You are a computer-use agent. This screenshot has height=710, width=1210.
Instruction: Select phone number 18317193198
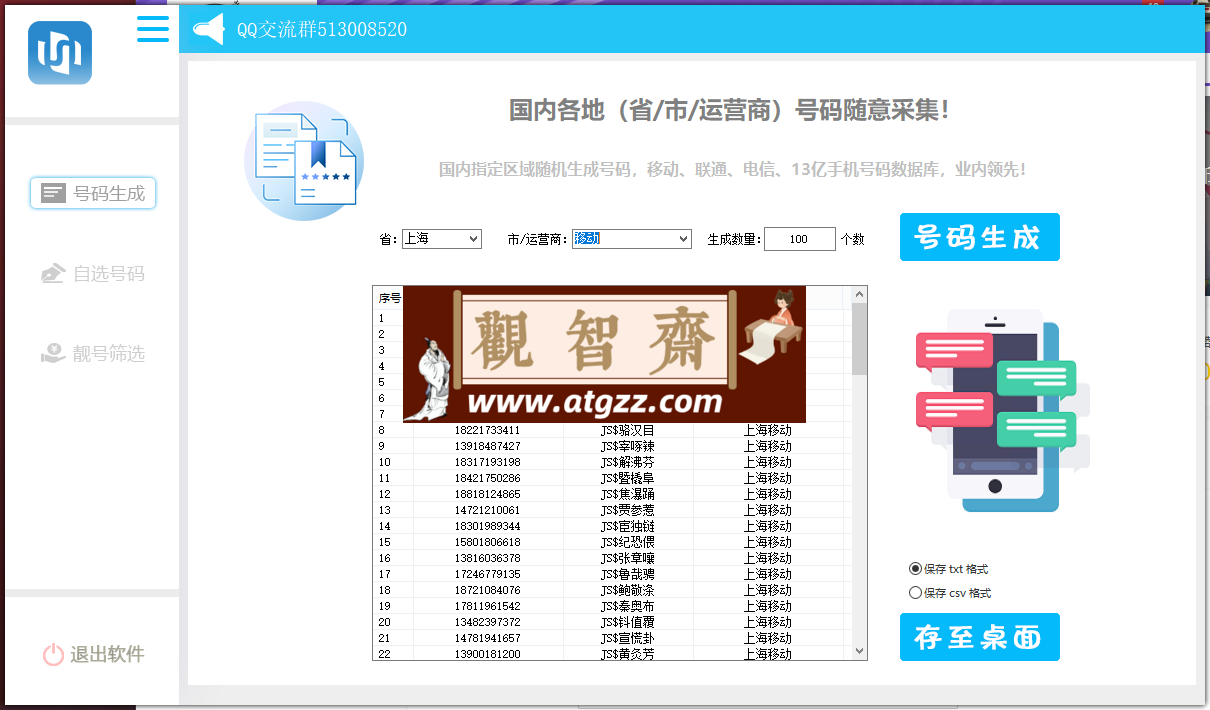[x=487, y=462]
